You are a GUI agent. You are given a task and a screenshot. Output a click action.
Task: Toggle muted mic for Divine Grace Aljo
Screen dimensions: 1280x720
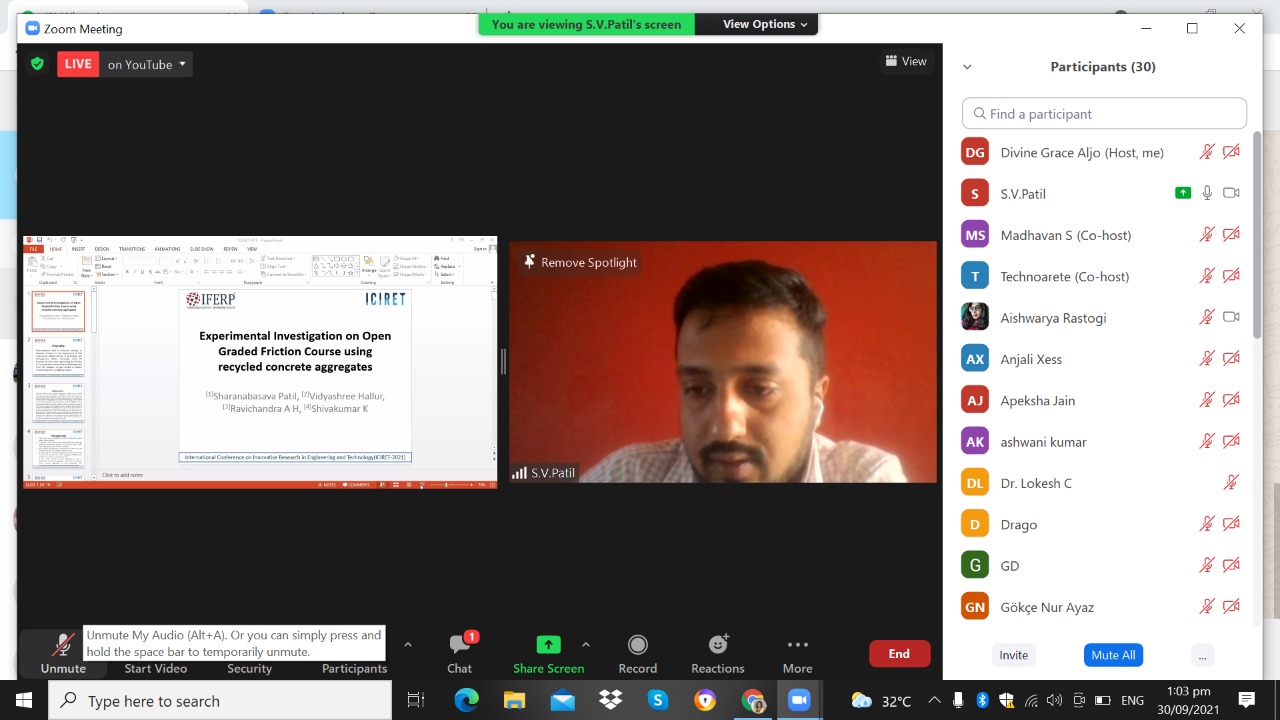pyautogui.click(x=1207, y=152)
